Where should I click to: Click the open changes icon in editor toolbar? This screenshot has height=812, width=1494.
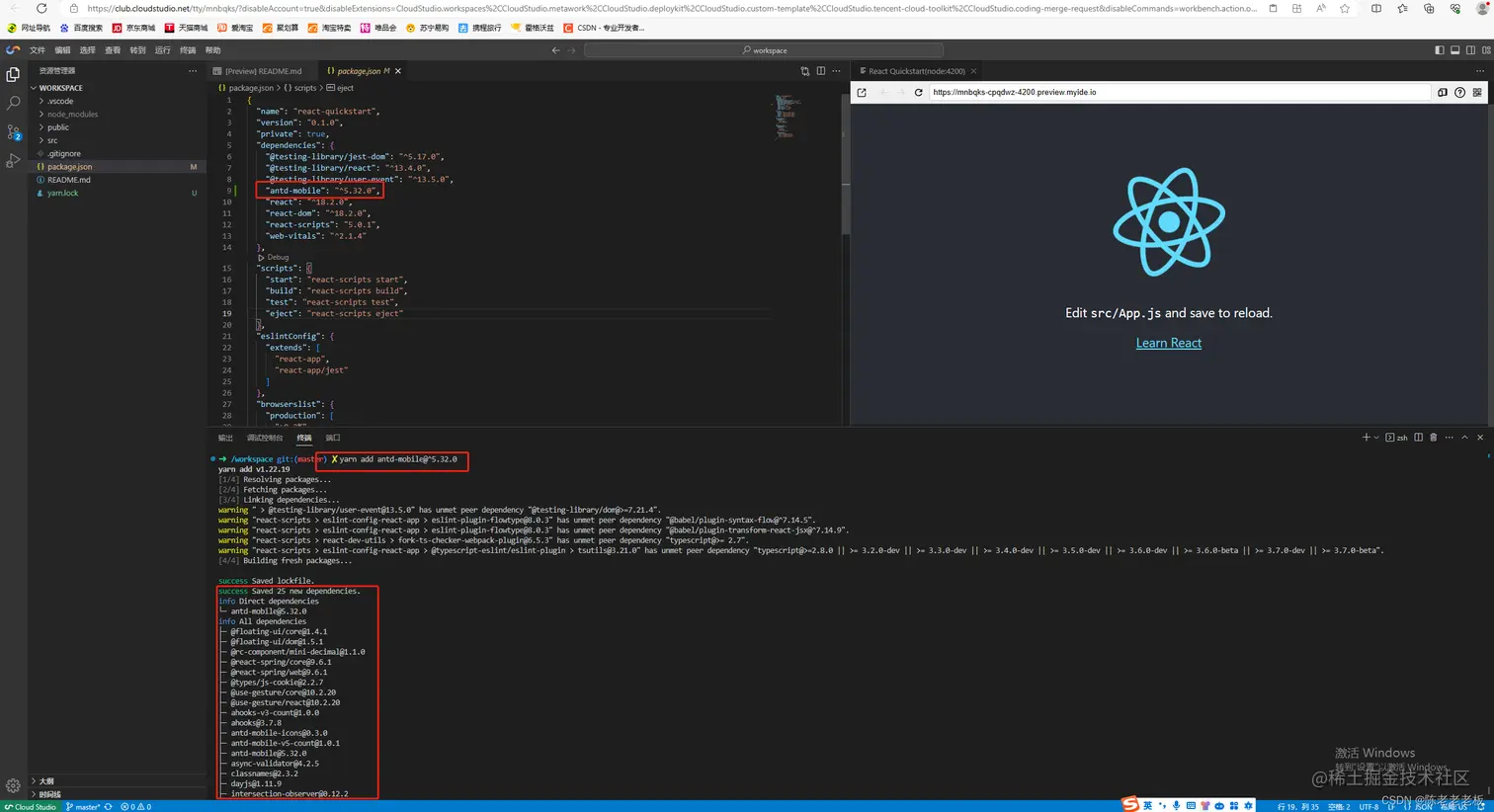tap(805, 71)
